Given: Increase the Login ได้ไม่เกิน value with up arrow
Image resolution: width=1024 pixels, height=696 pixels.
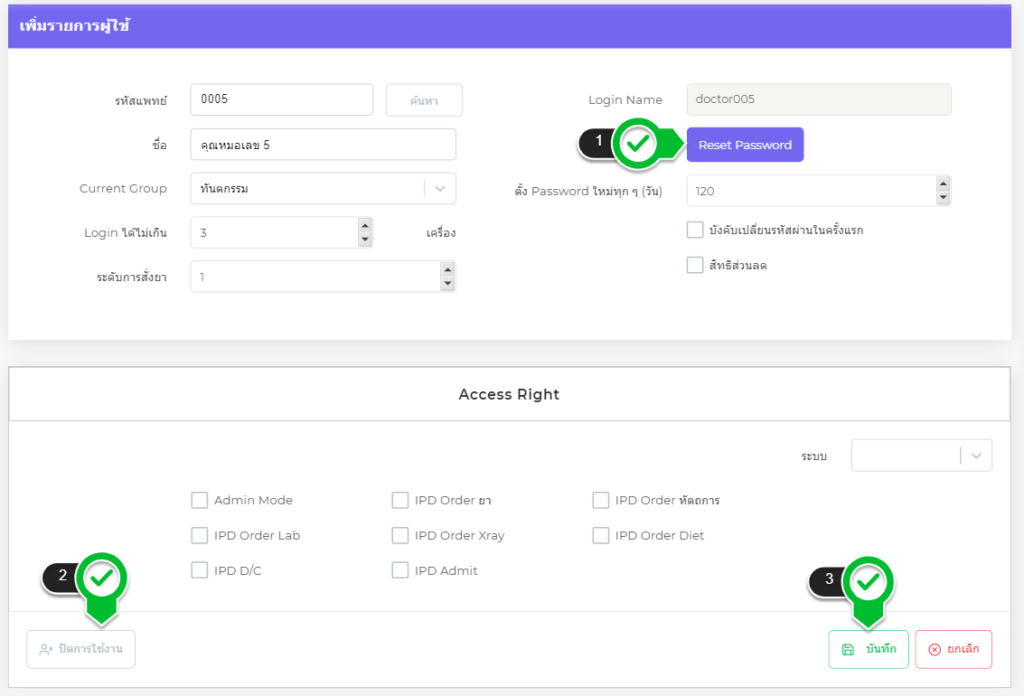Looking at the screenshot, I should click(365, 225).
